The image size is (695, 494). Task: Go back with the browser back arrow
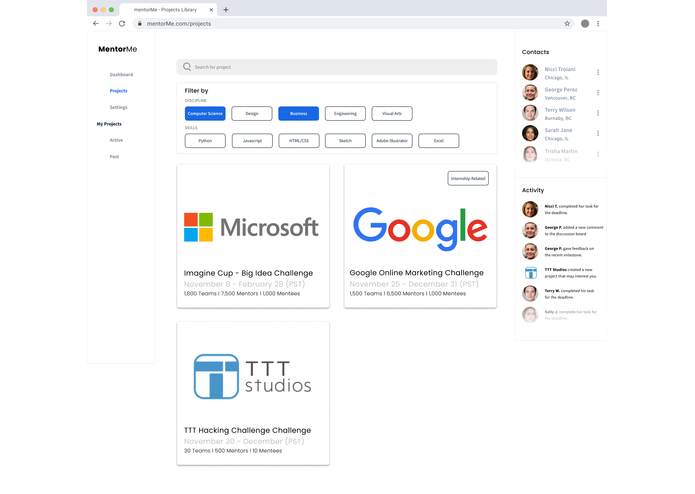(x=96, y=23)
